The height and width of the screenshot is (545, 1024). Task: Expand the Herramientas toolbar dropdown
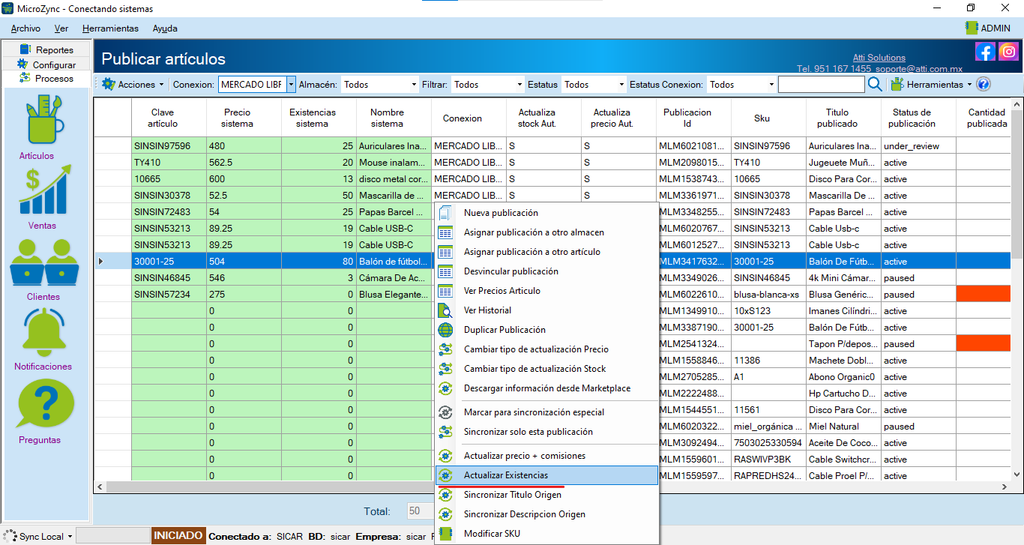point(969,85)
